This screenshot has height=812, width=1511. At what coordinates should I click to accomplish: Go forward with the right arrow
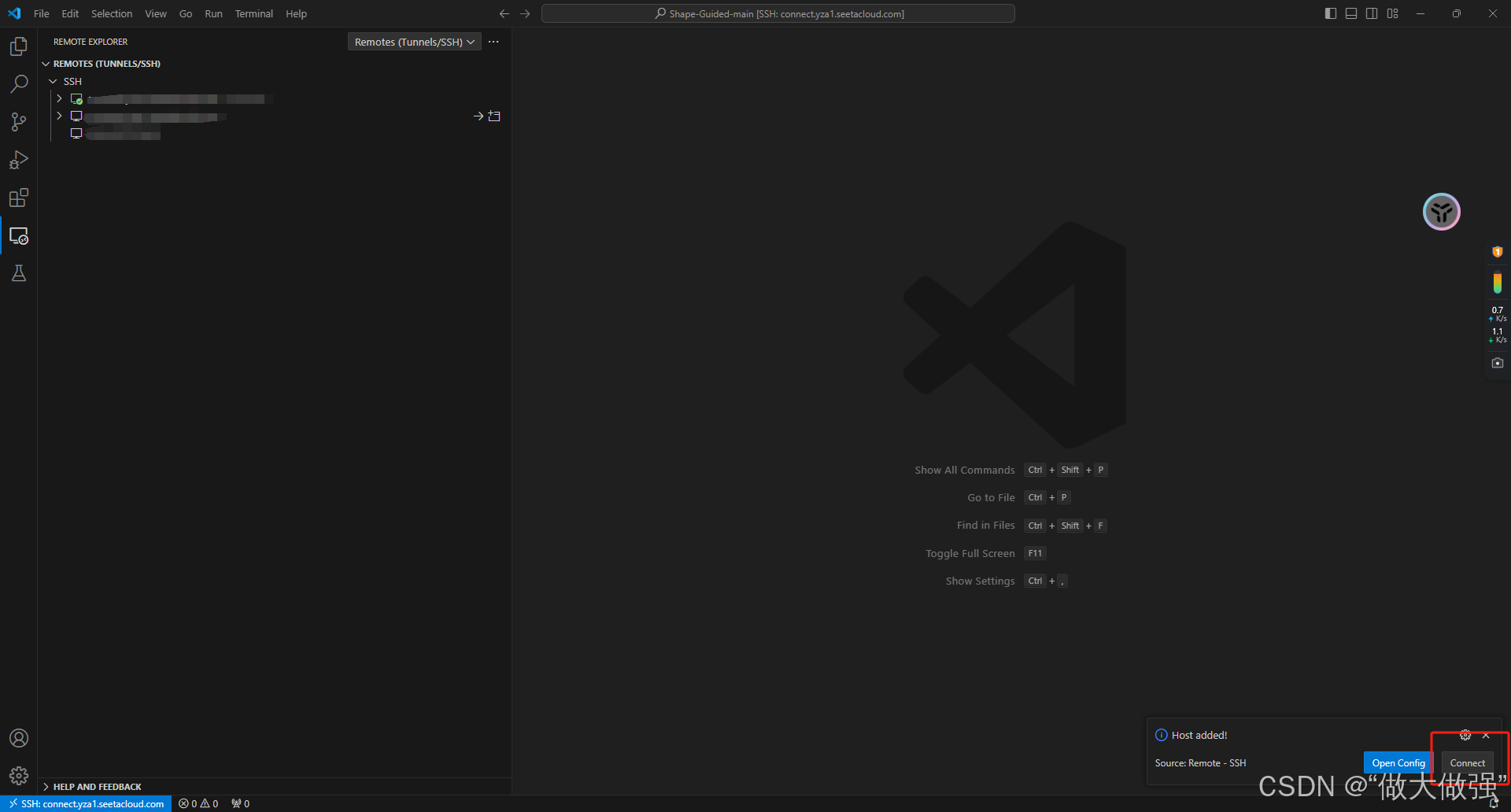point(525,13)
